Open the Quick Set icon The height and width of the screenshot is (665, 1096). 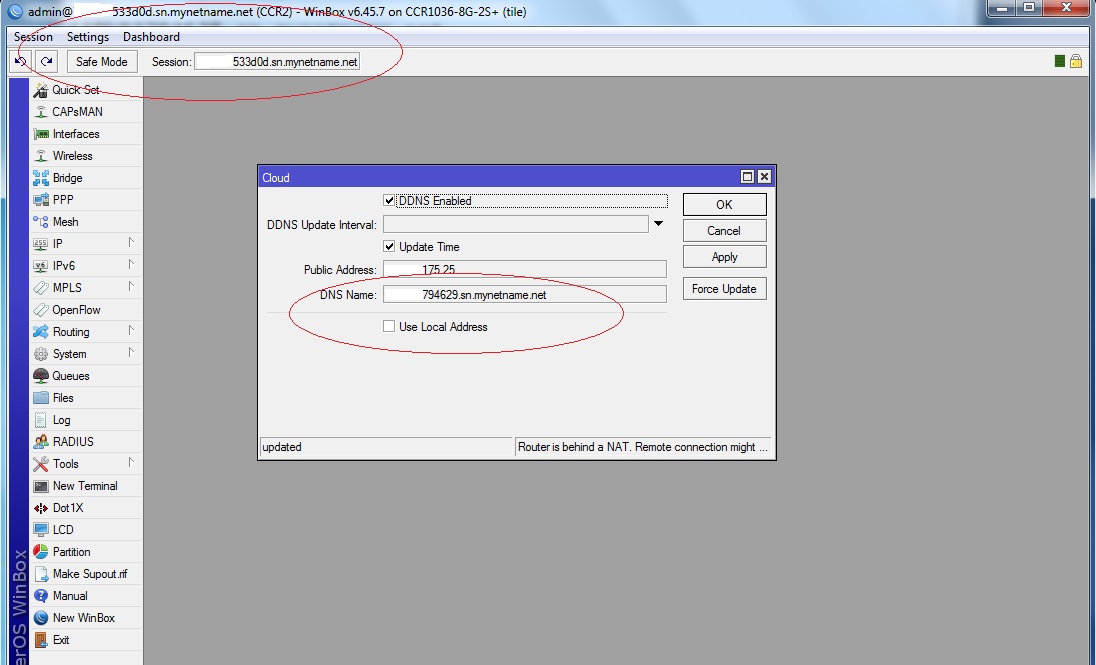(41, 90)
